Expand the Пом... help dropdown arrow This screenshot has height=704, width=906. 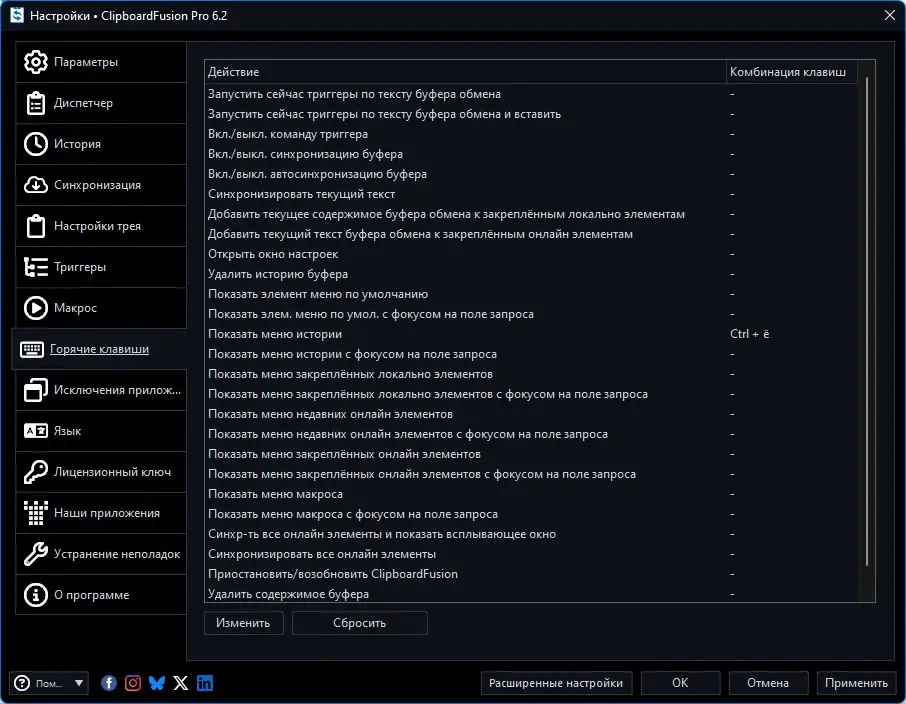click(79, 683)
